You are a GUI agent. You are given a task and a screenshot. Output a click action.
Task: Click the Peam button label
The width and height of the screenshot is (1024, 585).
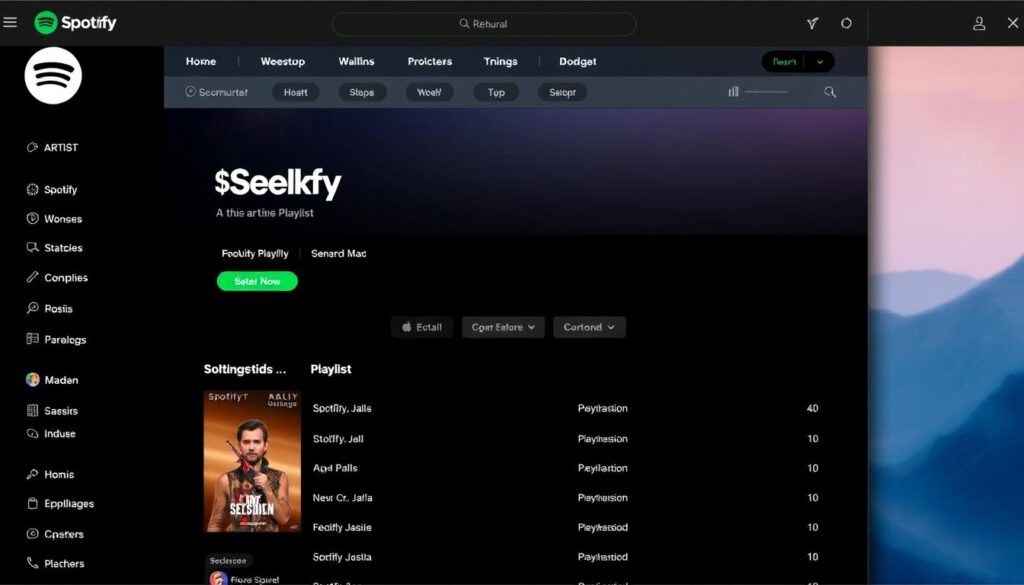click(x=784, y=62)
